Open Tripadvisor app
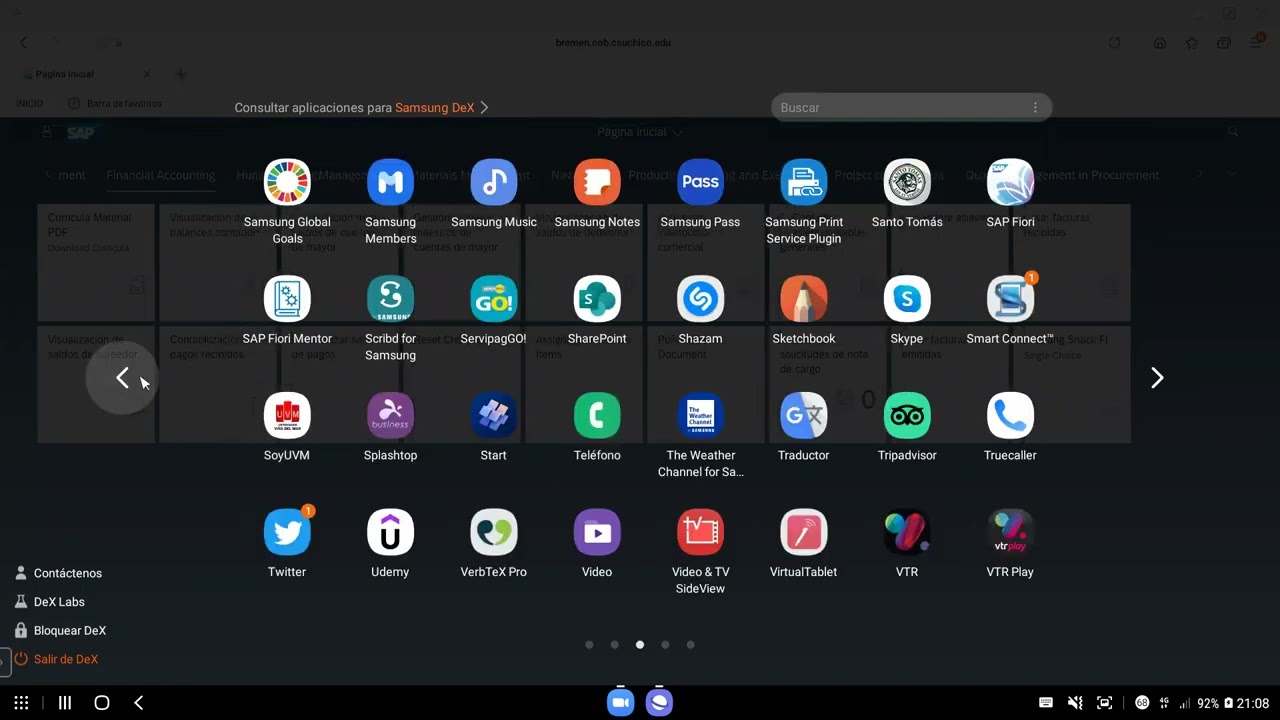 (x=907, y=416)
